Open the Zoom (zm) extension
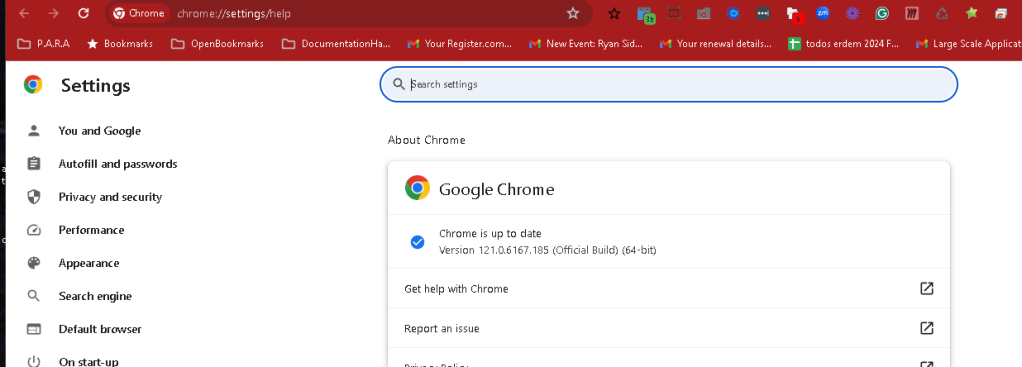 (x=823, y=13)
